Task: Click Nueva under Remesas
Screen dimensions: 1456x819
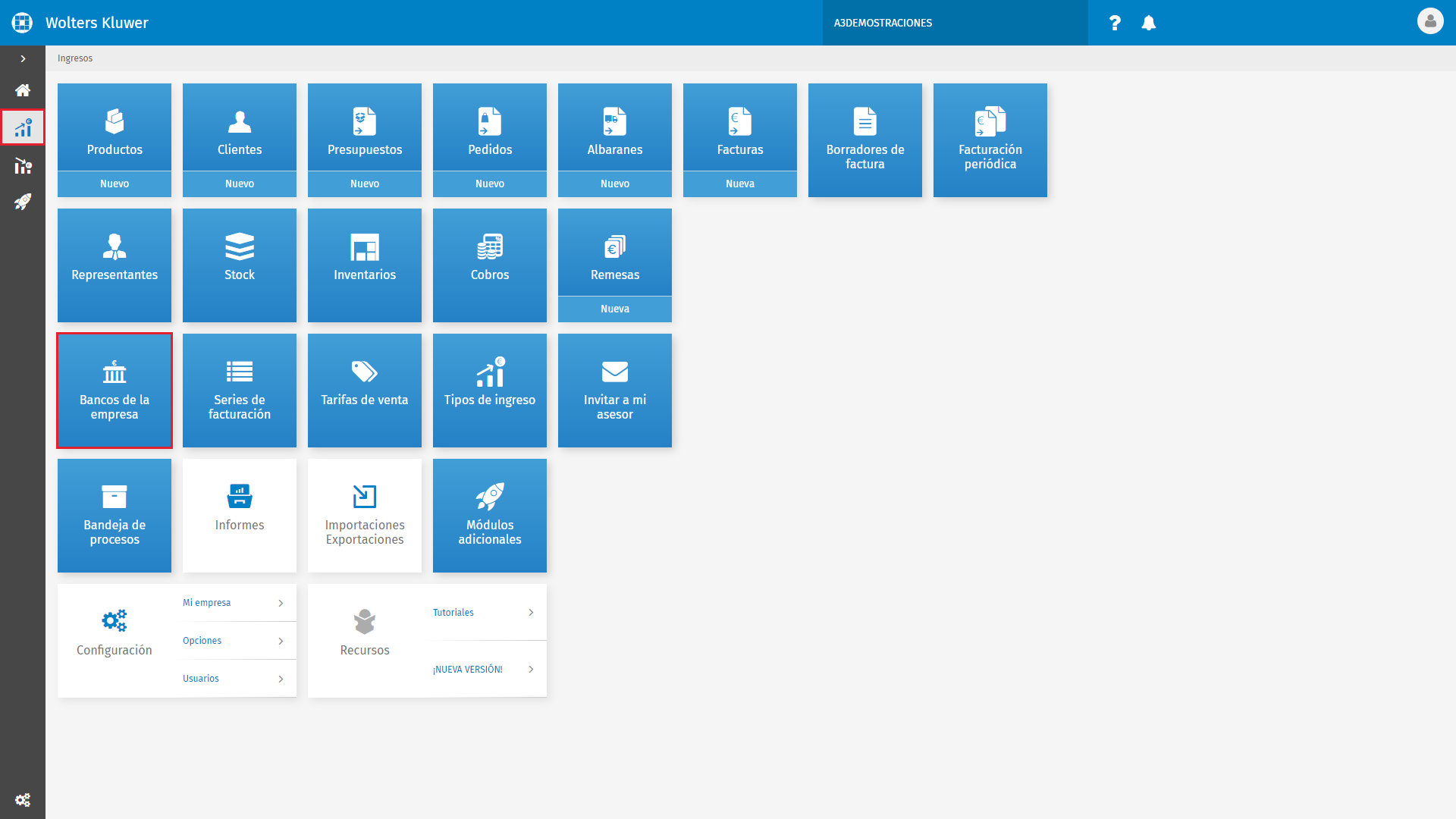Action: [x=615, y=309]
